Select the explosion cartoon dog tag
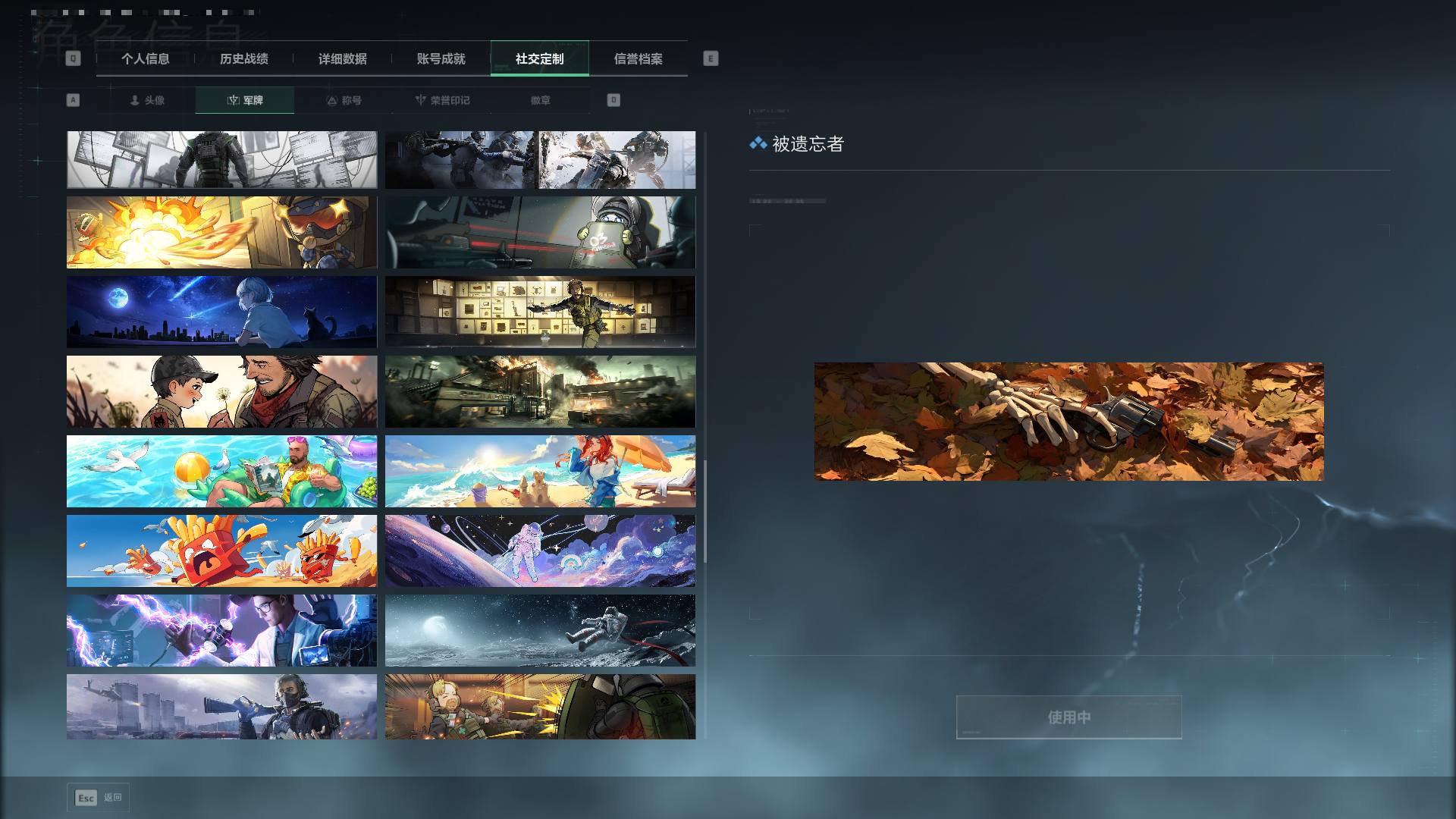The height and width of the screenshot is (819, 1456). click(221, 232)
